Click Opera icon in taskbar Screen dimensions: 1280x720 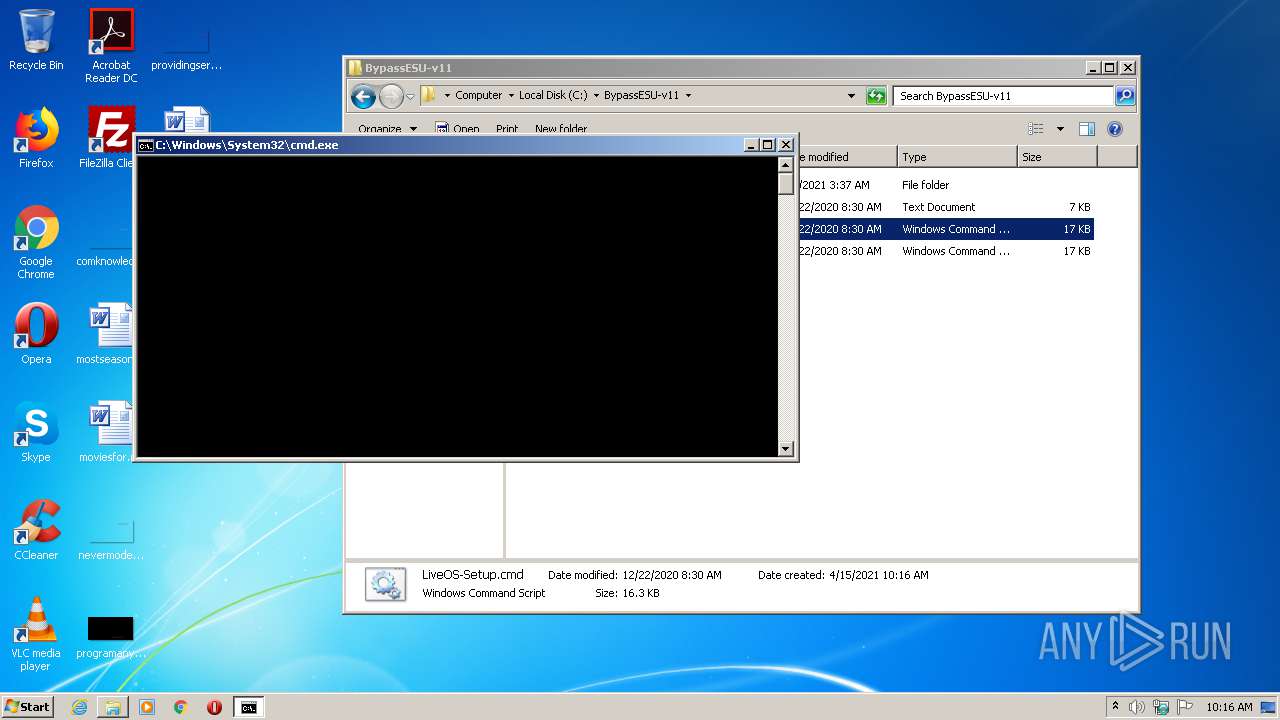point(214,707)
